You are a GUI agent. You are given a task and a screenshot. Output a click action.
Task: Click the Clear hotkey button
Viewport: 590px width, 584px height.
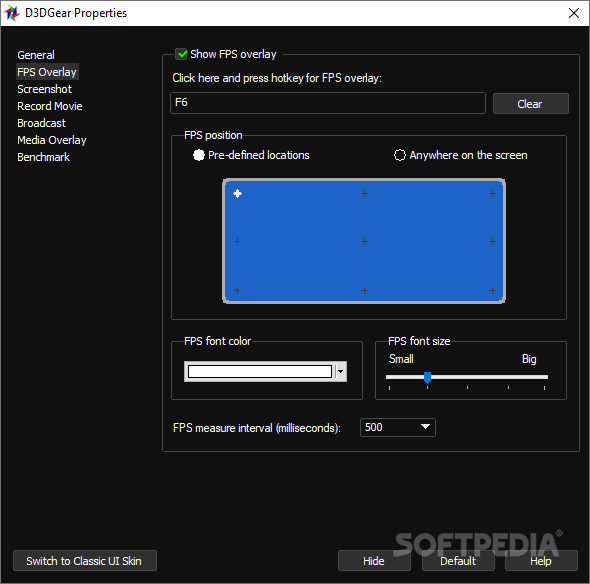531,103
